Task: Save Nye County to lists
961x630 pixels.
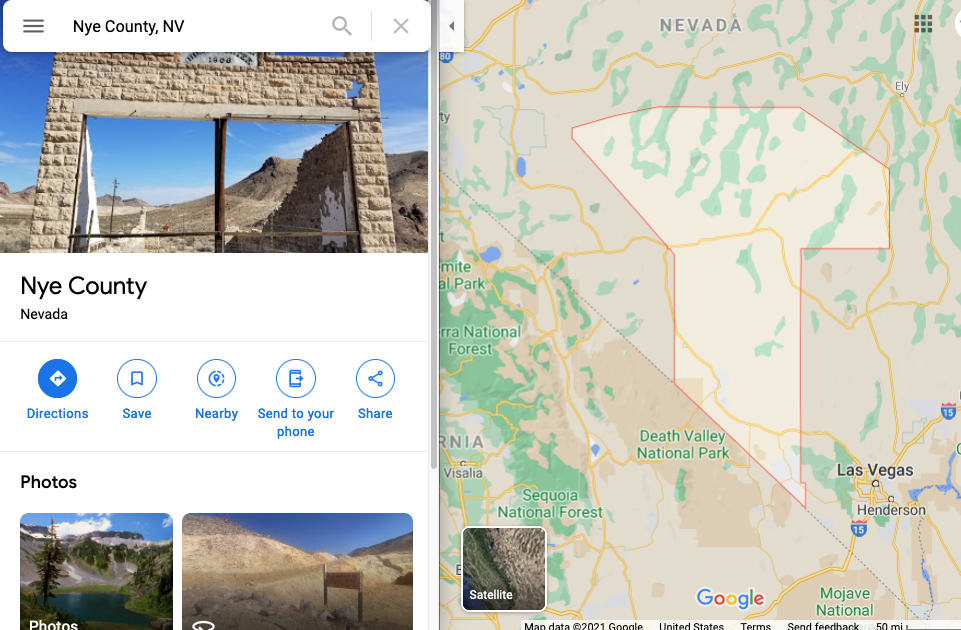Action: tap(137, 390)
